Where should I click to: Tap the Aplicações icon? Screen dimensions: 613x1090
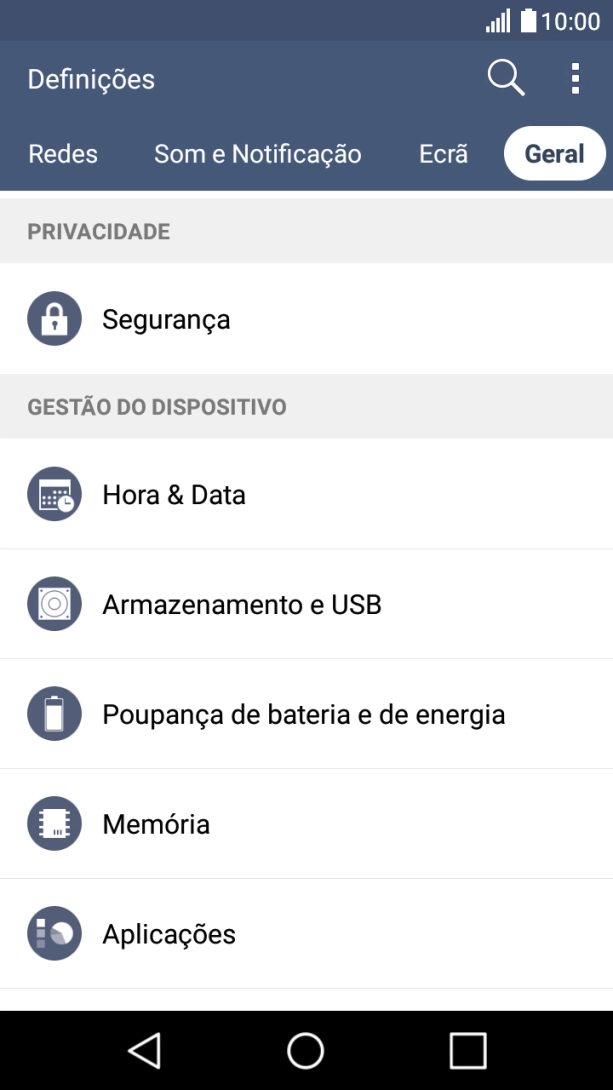54,934
